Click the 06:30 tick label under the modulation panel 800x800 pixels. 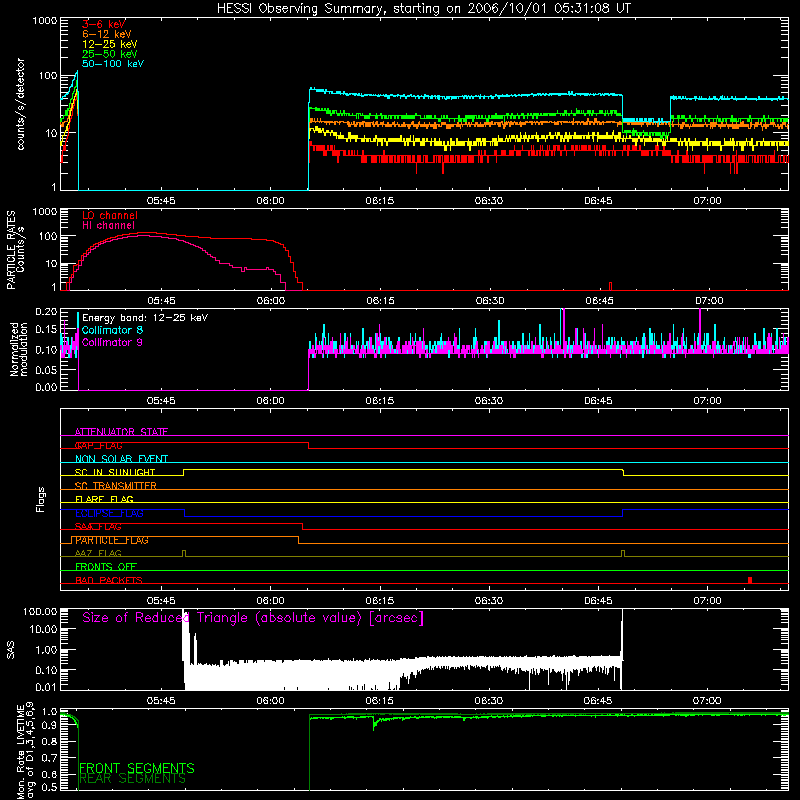click(x=489, y=401)
